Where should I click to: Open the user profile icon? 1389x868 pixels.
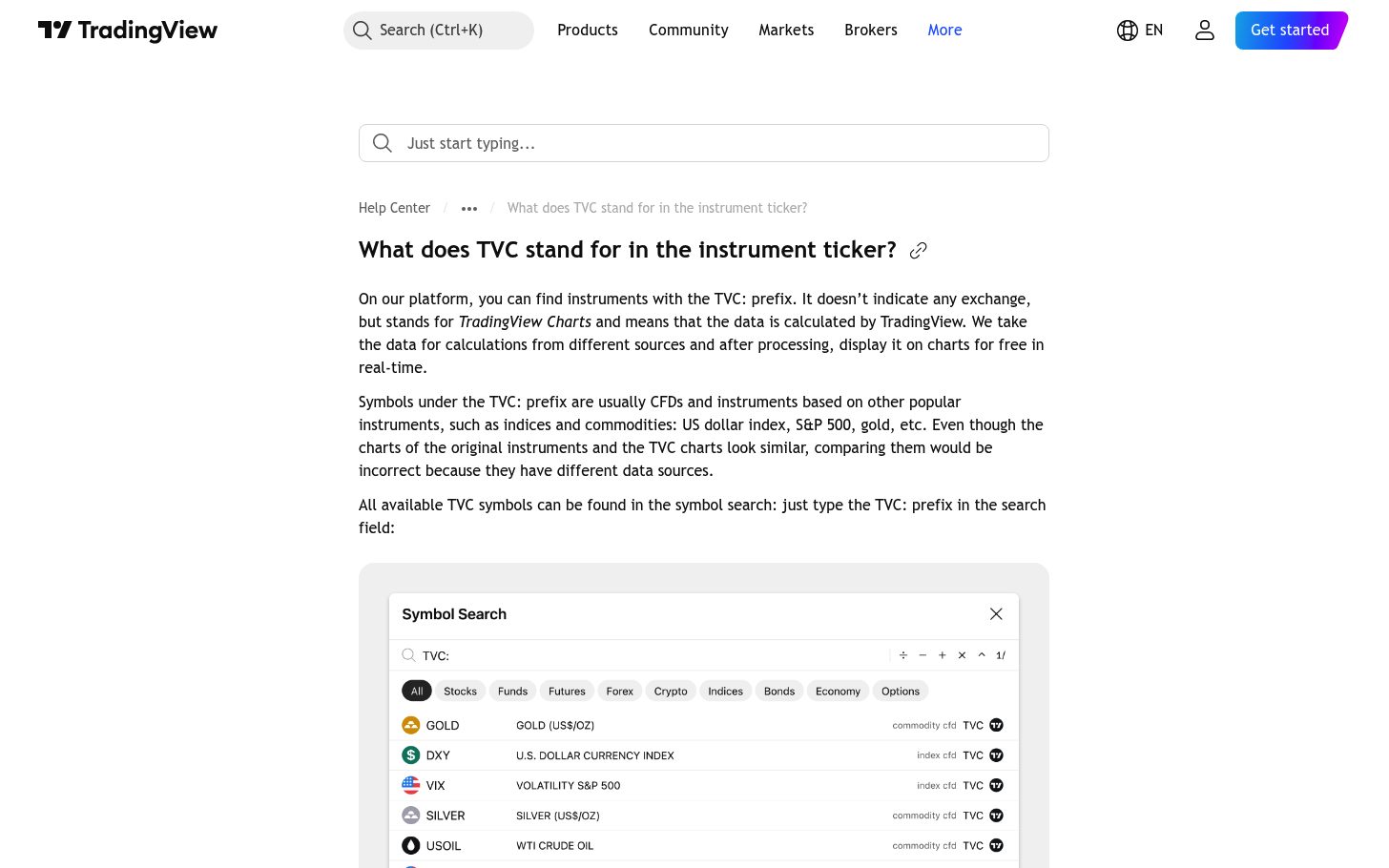(1205, 31)
